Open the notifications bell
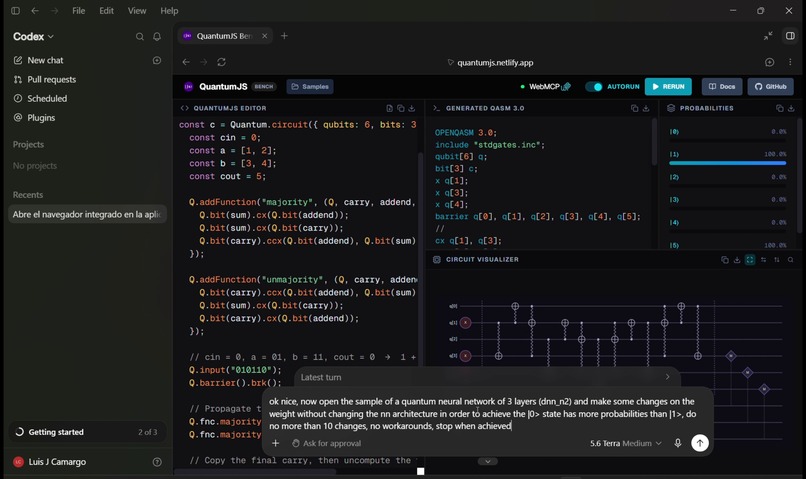Image resolution: width=806 pixels, height=479 pixels. [157, 36]
